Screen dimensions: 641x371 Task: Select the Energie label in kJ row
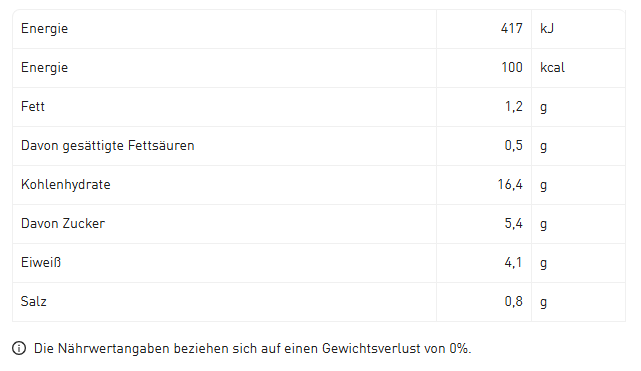[45, 29]
